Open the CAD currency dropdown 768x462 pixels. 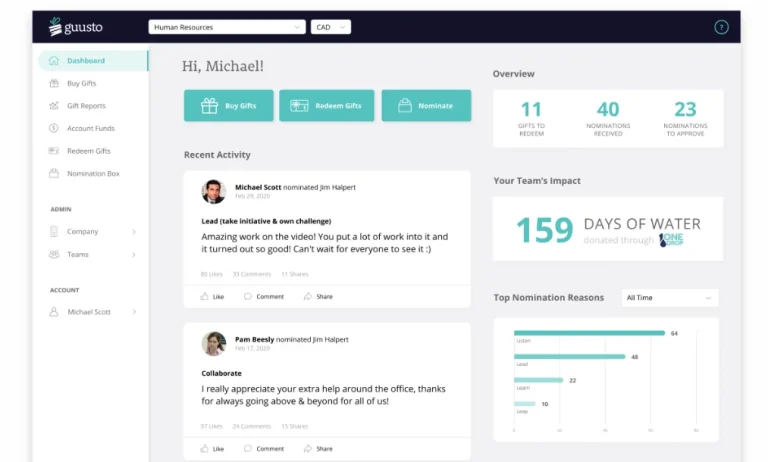click(x=331, y=27)
